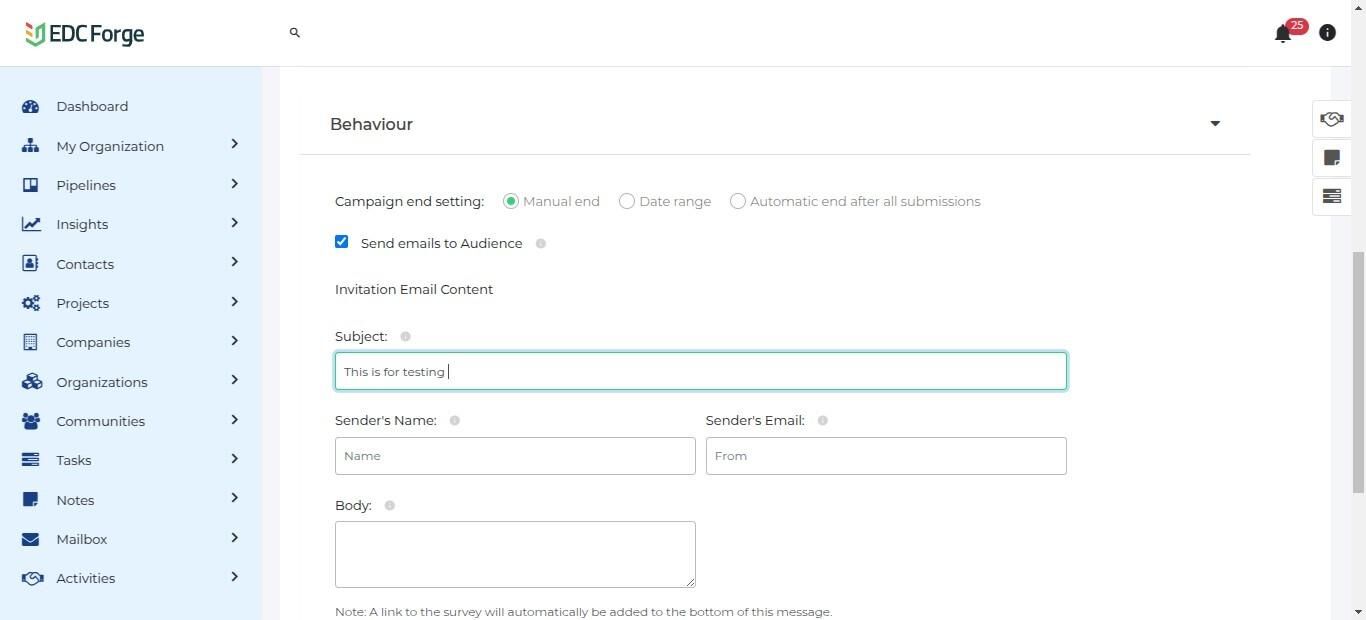The width and height of the screenshot is (1366, 620).
Task: Expand Organizations submenu chevron
Action: (234, 380)
